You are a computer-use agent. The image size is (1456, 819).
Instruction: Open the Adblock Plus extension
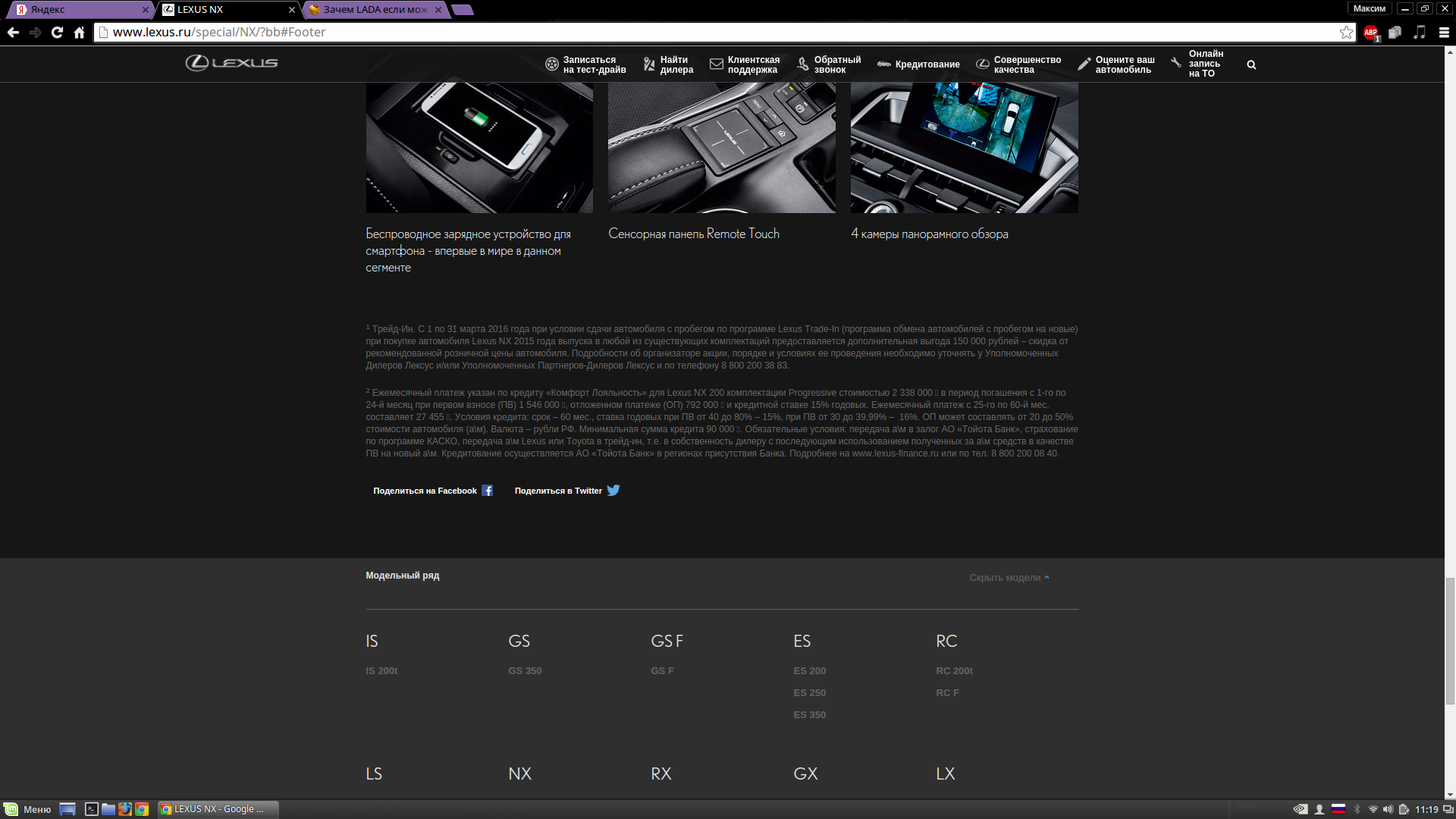click(x=1370, y=32)
